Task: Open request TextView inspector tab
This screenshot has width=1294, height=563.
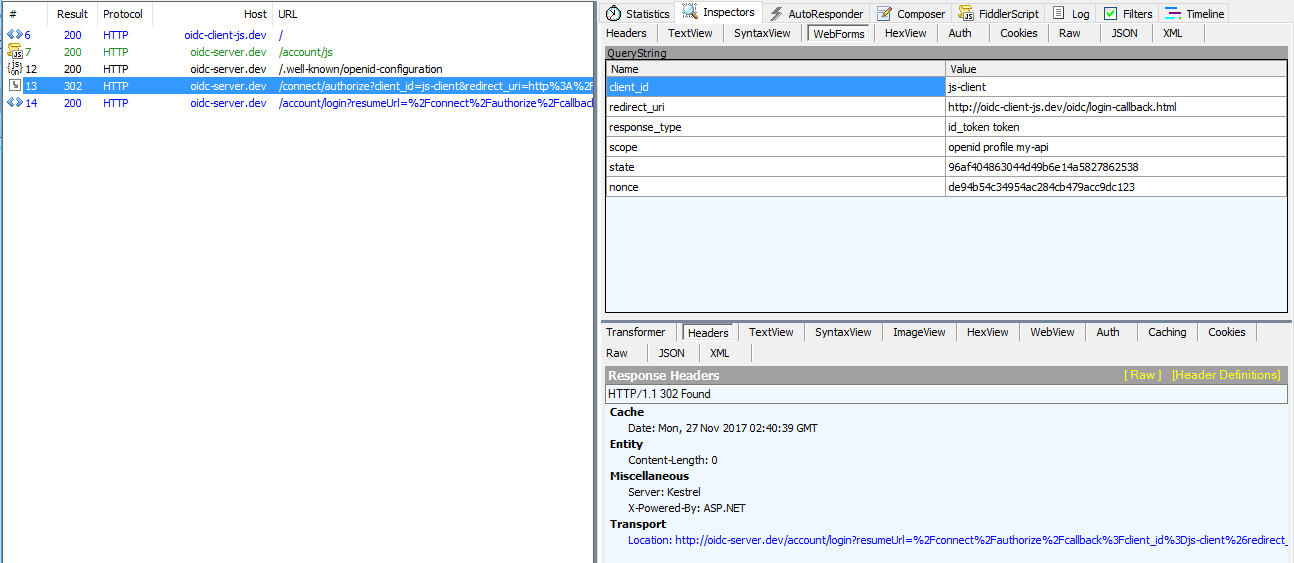Action: click(690, 33)
